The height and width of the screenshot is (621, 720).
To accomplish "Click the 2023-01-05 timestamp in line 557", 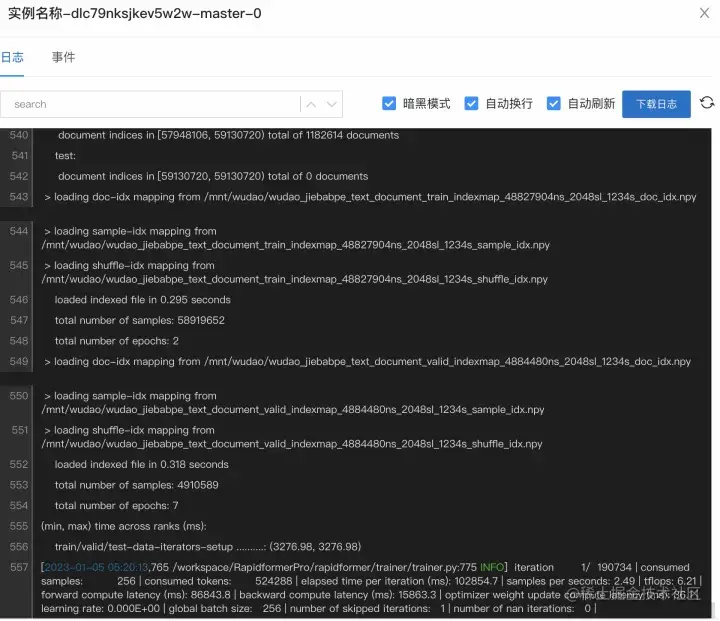I will click(x=96, y=568).
